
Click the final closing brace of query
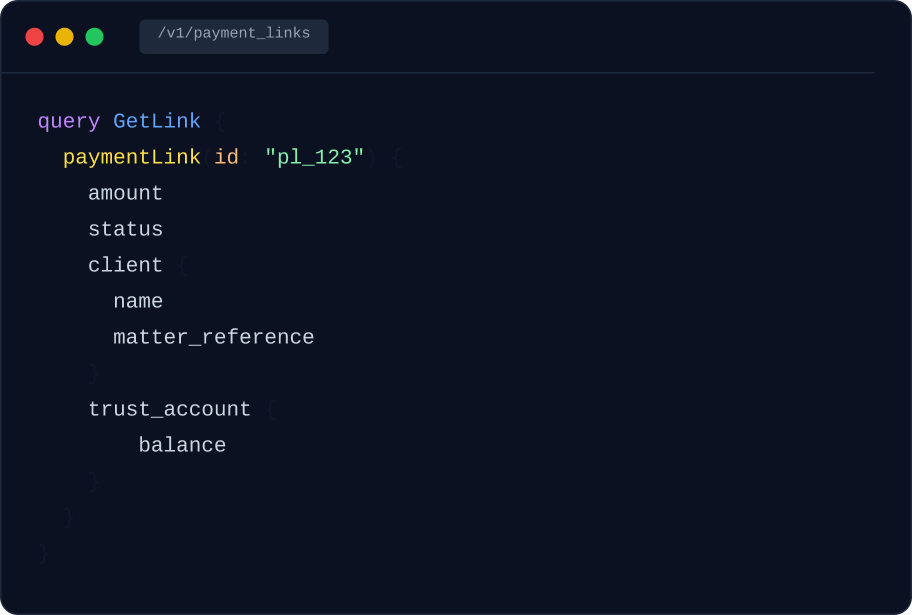point(44,554)
